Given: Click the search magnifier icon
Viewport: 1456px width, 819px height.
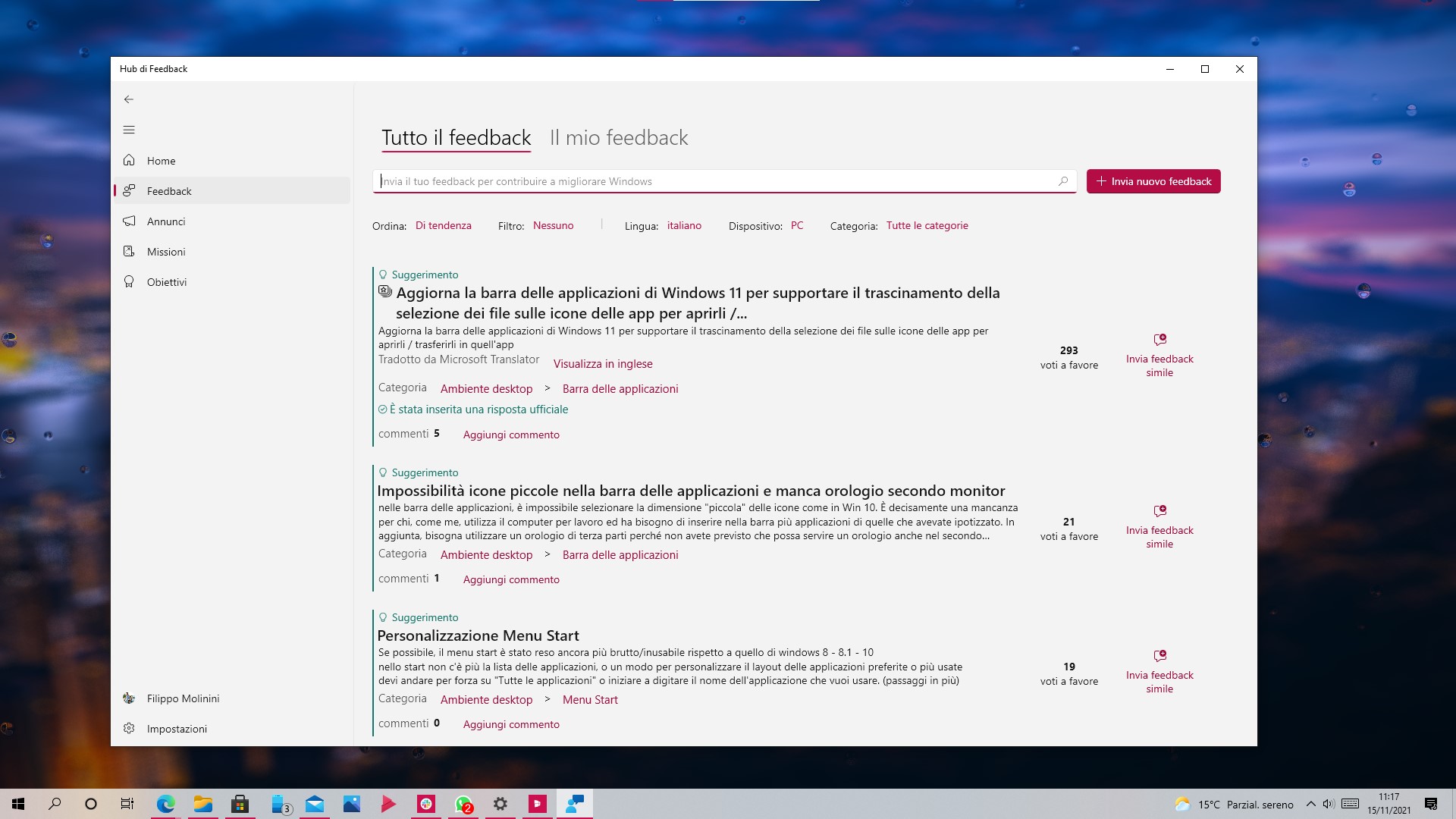Looking at the screenshot, I should coord(1063,181).
